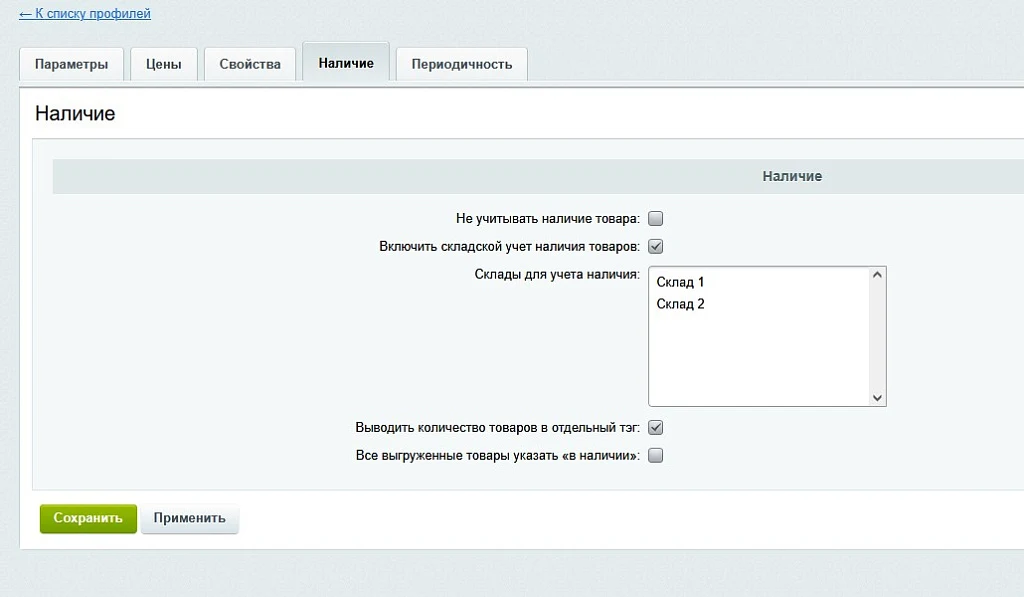Click the warehouse list scroll-up arrow
The width and height of the screenshot is (1024, 597).
click(877, 275)
